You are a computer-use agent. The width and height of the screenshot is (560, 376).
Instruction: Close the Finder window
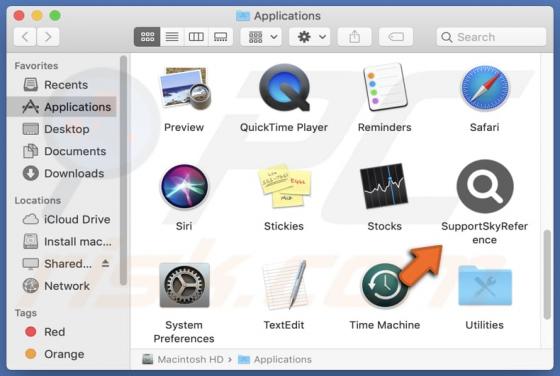click(19, 16)
